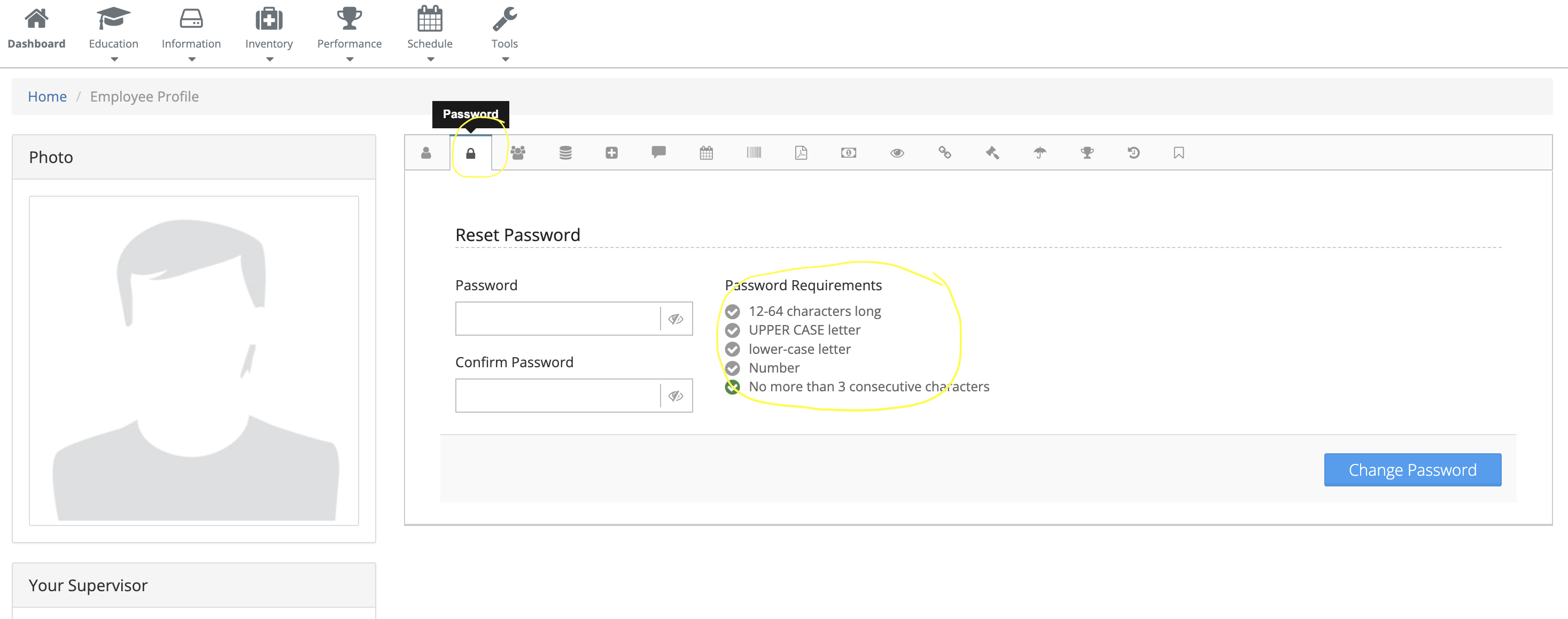The width and height of the screenshot is (1568, 619).
Task: Open the history tab icon
Action: pos(1134,153)
